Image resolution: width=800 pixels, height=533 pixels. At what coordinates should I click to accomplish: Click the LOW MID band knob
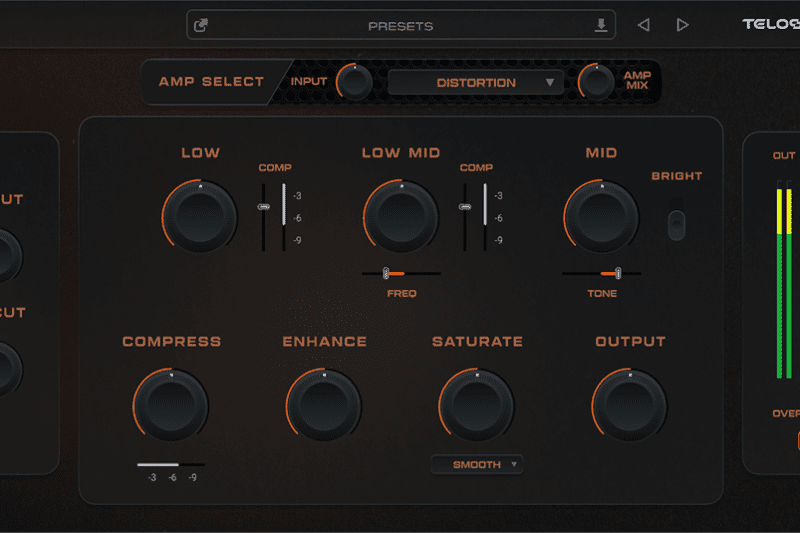pos(401,216)
